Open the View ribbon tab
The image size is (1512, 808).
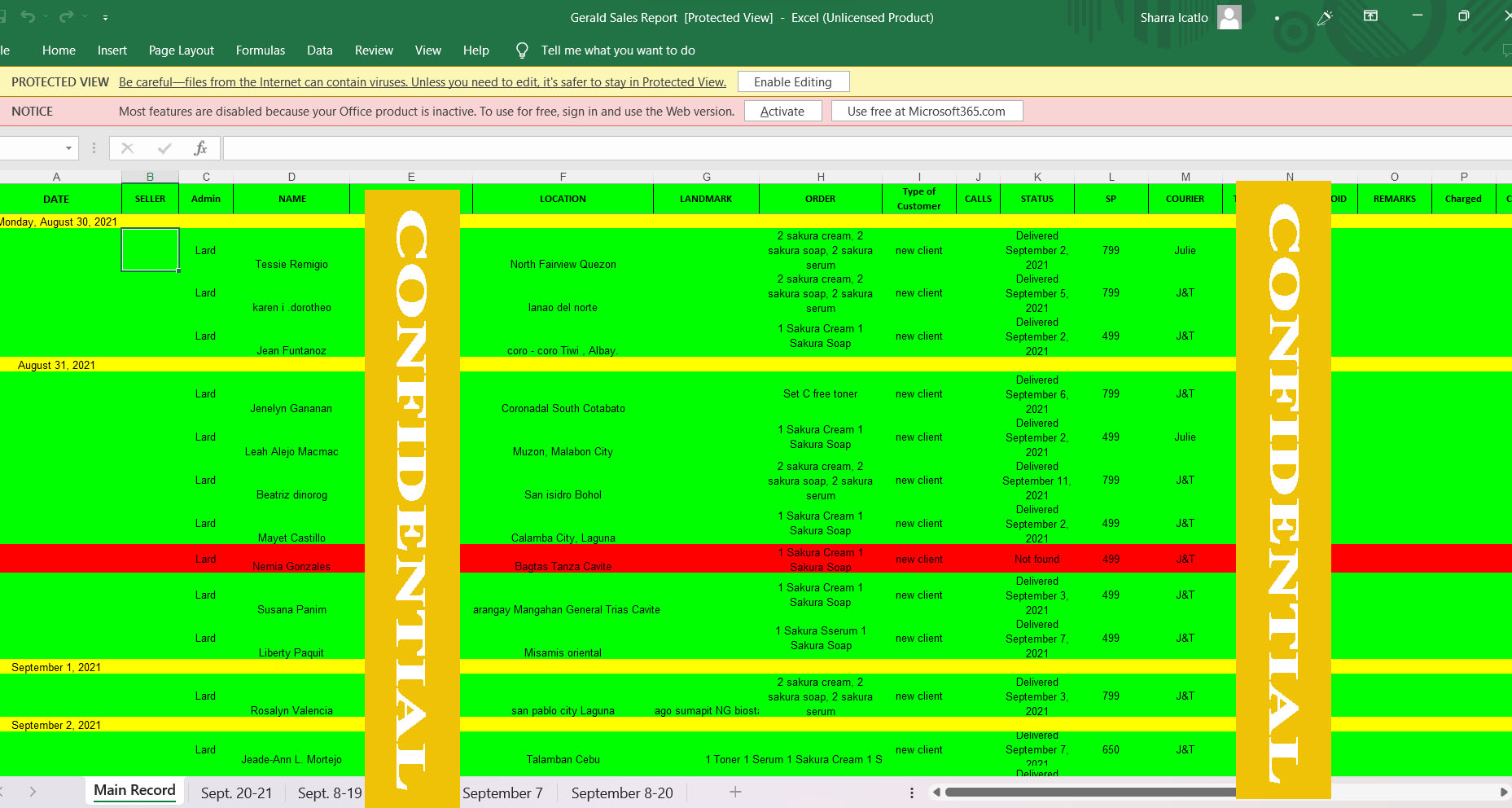(428, 50)
